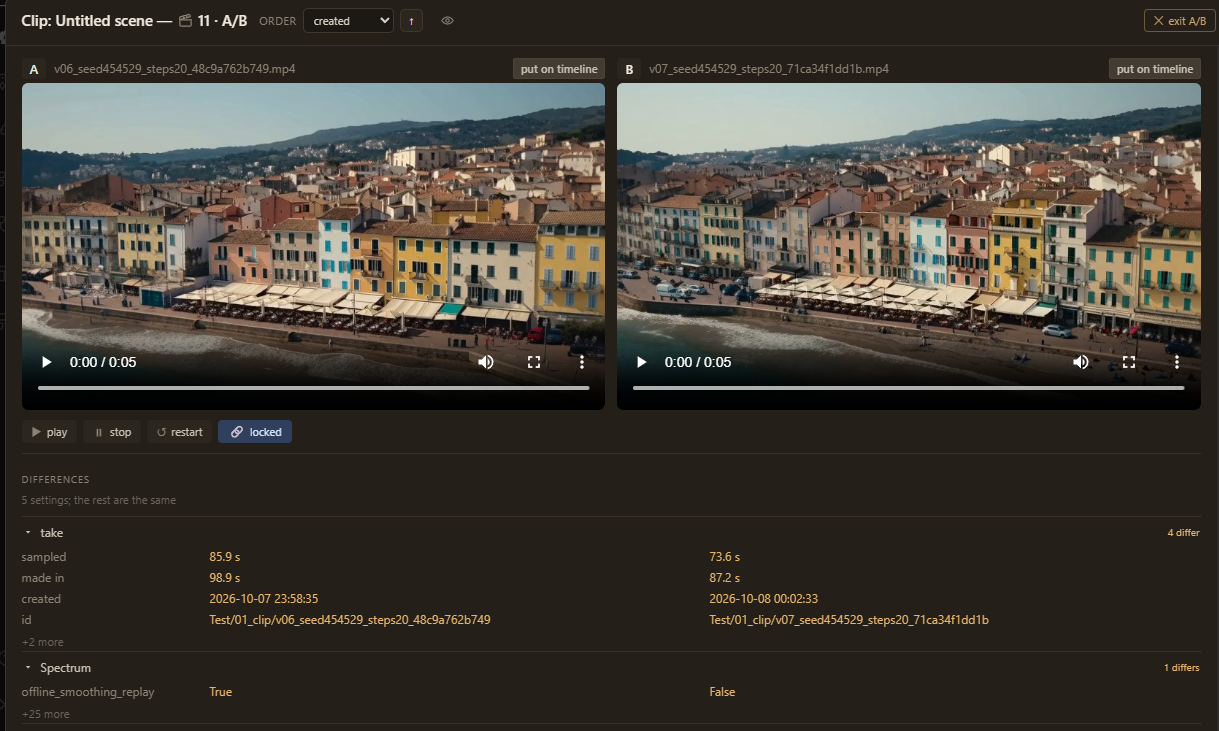
Task: Click created value 2026-10-07 23:58:35
Action: [263, 599]
